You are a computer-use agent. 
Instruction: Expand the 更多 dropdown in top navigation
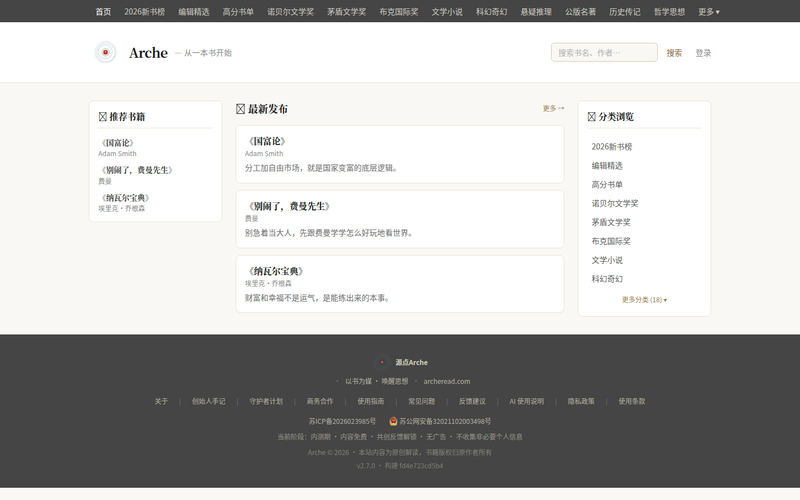click(709, 11)
